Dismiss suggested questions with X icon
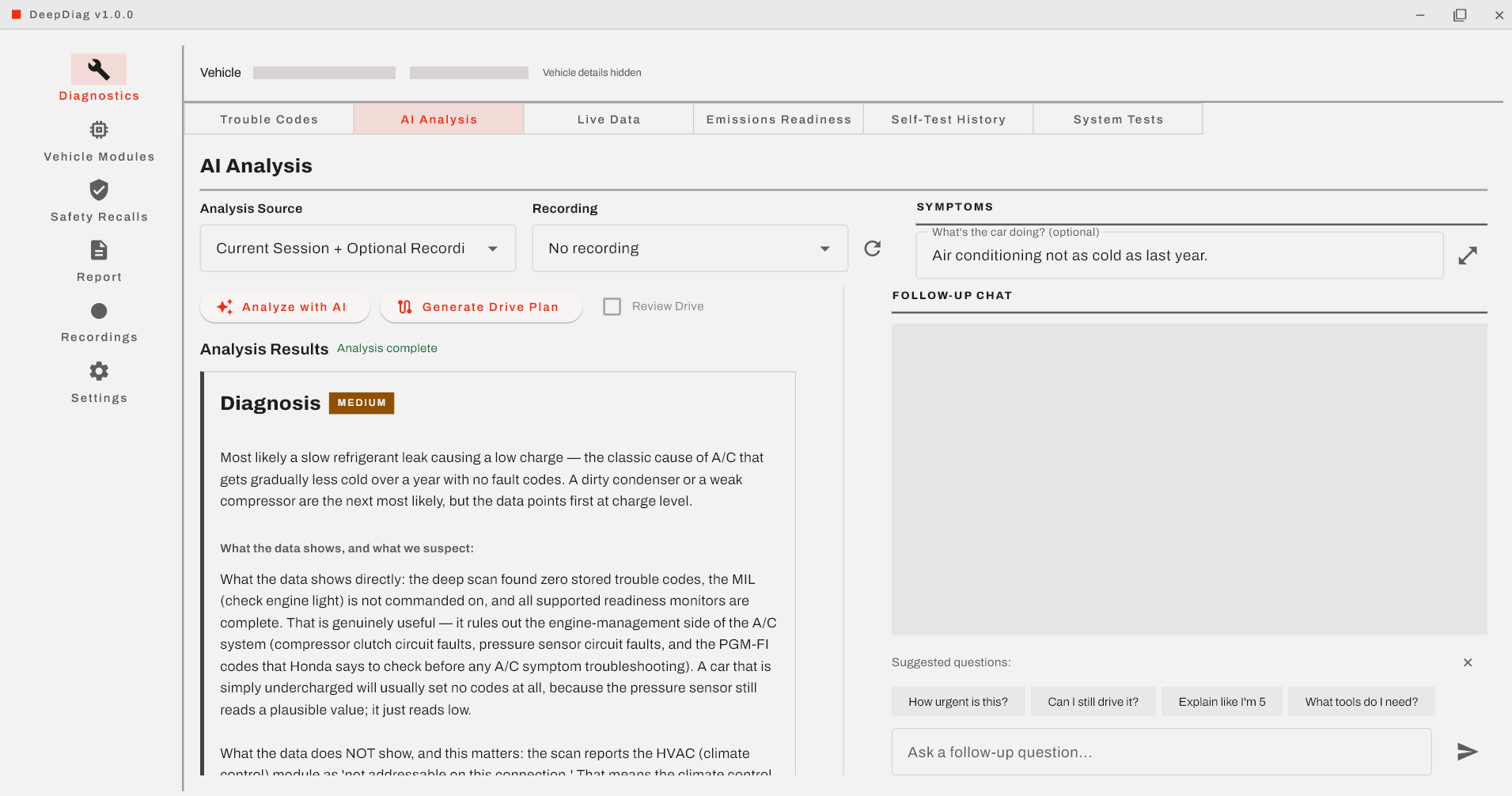The width and height of the screenshot is (1512, 796). pos(1468,662)
